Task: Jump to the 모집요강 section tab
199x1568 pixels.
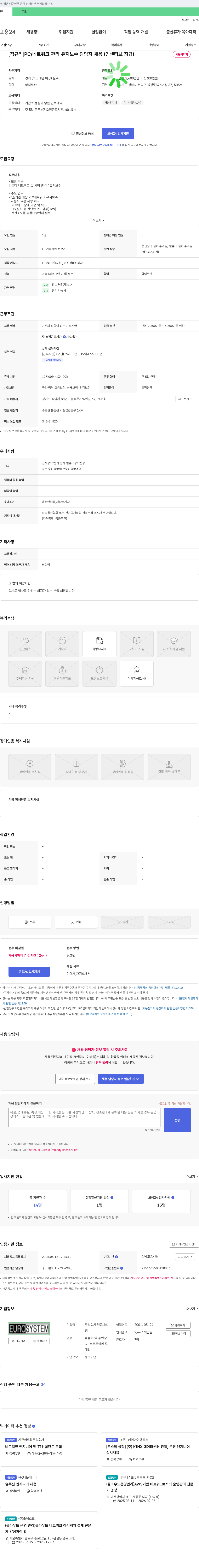Action: pos(6,45)
